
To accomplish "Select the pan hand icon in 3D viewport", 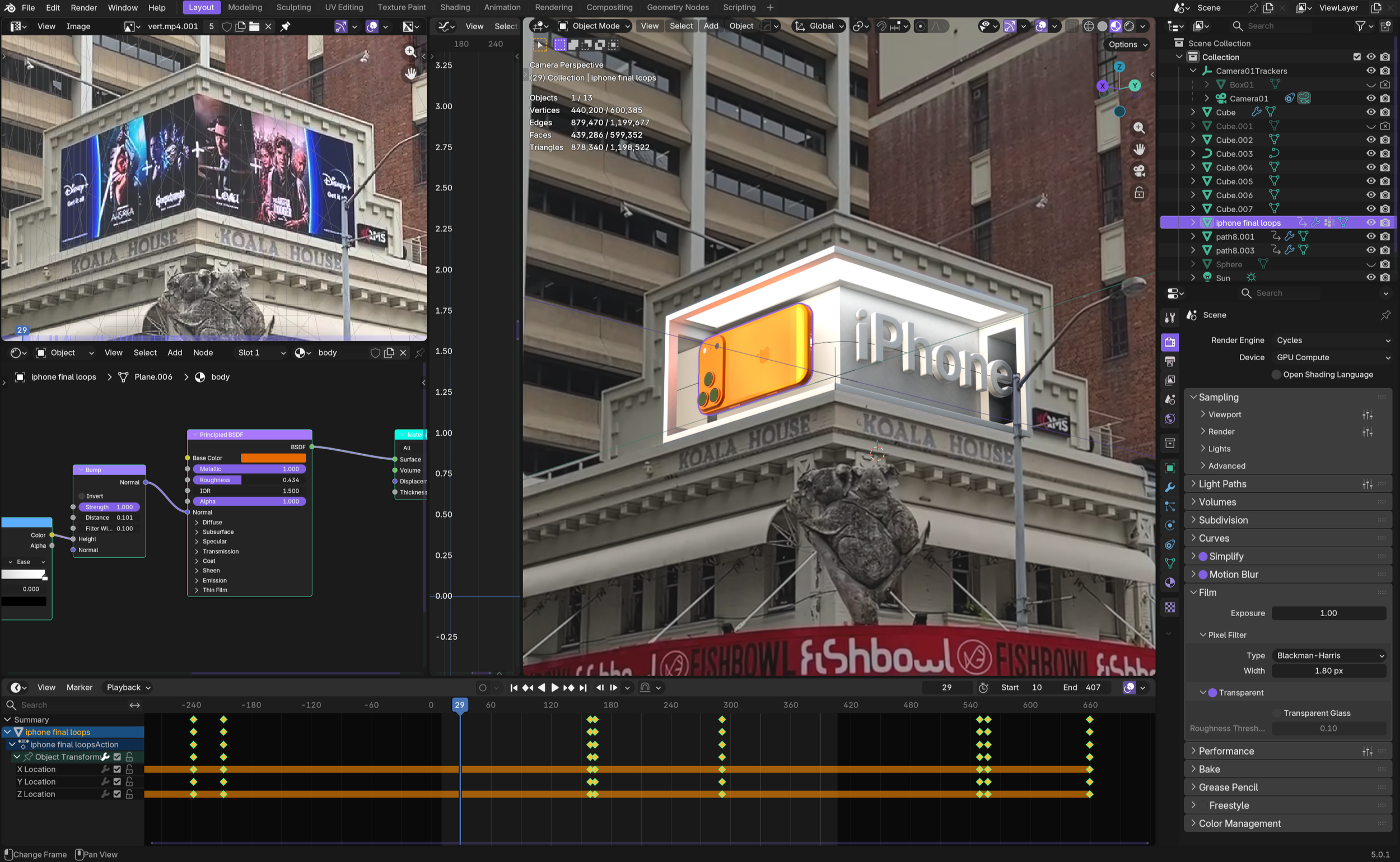I will point(1138,150).
